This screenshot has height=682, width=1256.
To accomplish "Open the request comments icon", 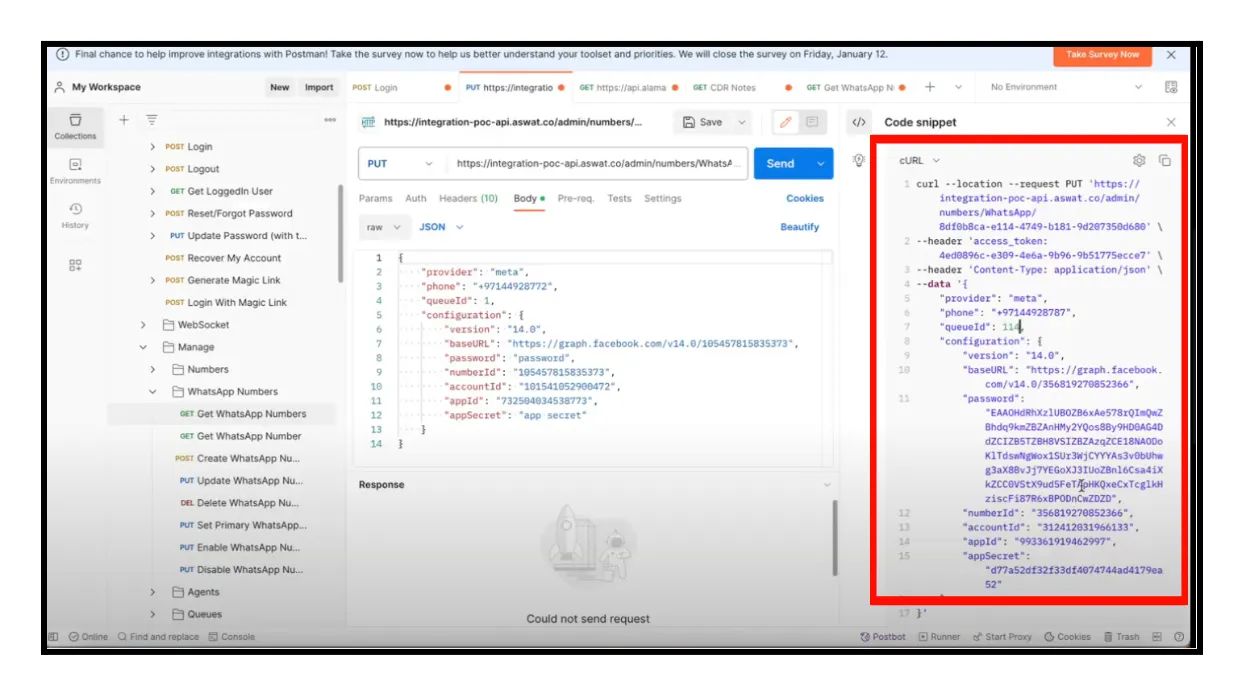I will coord(811,122).
